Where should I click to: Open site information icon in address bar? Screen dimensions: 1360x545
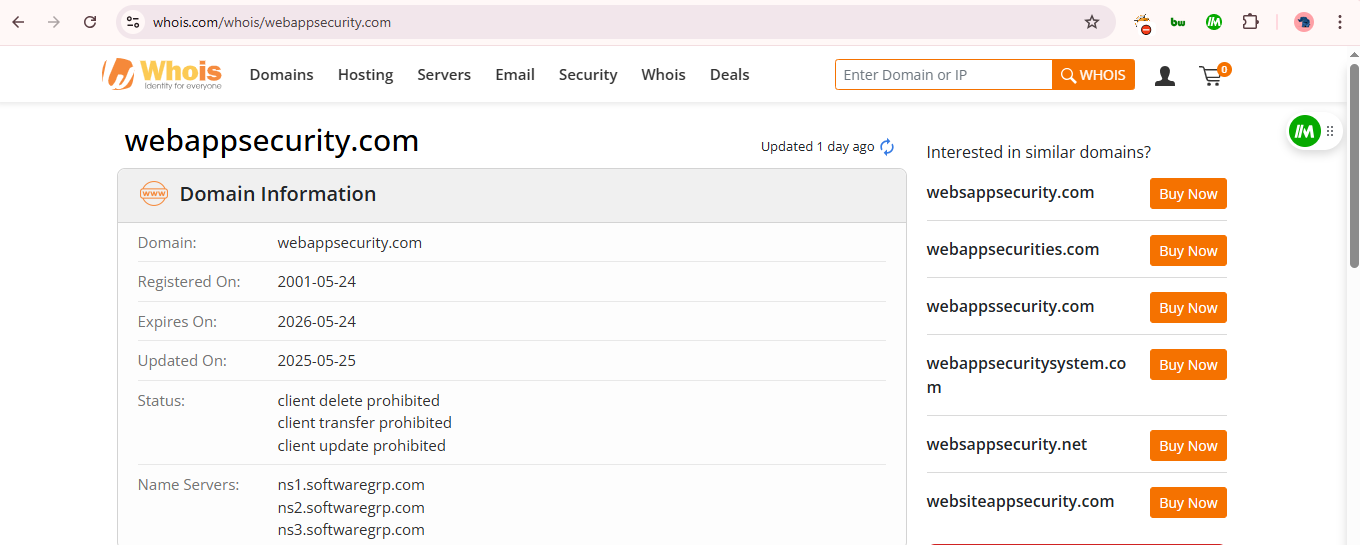[x=133, y=22]
